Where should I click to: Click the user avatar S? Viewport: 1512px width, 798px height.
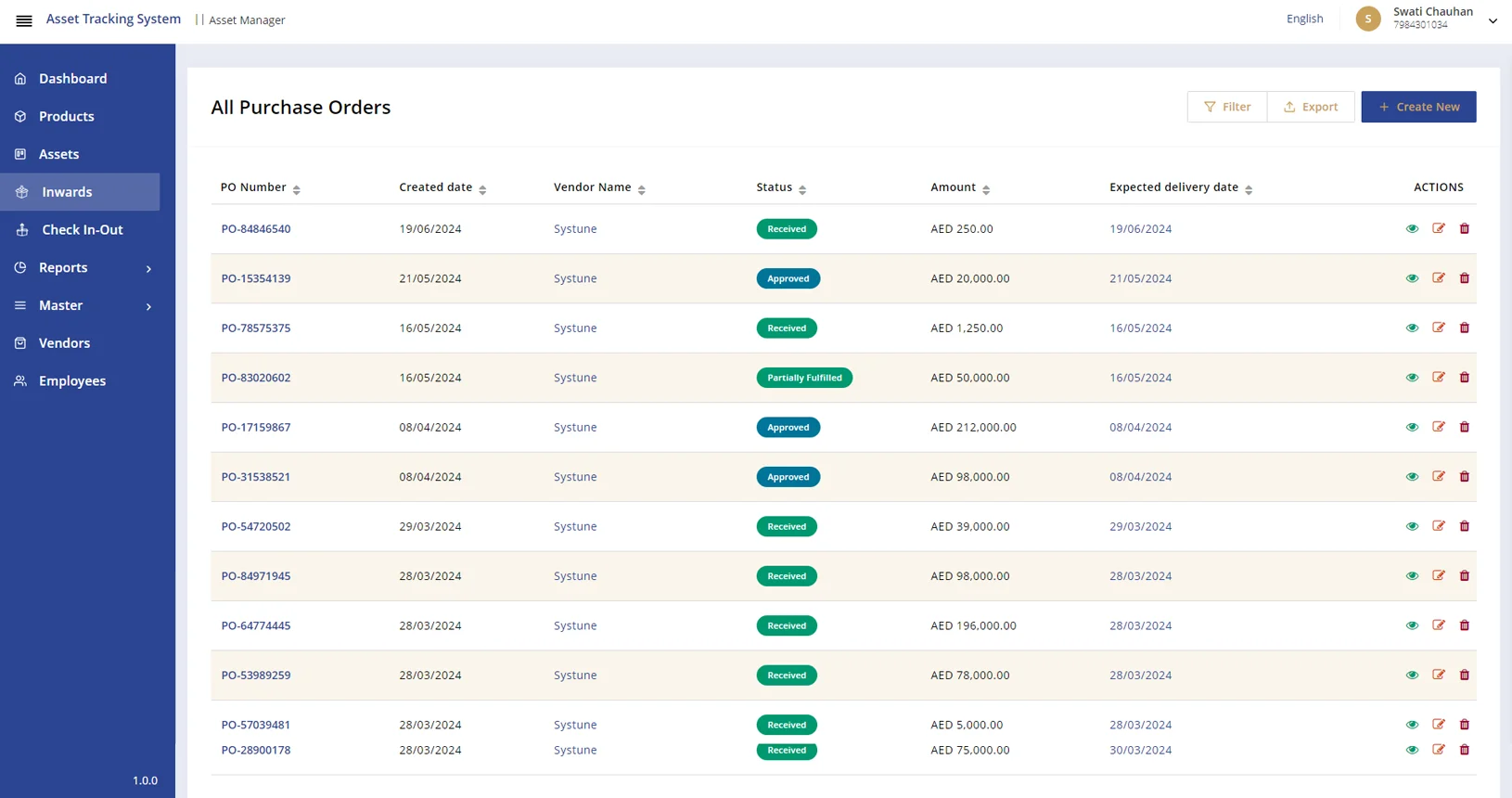(x=1368, y=19)
